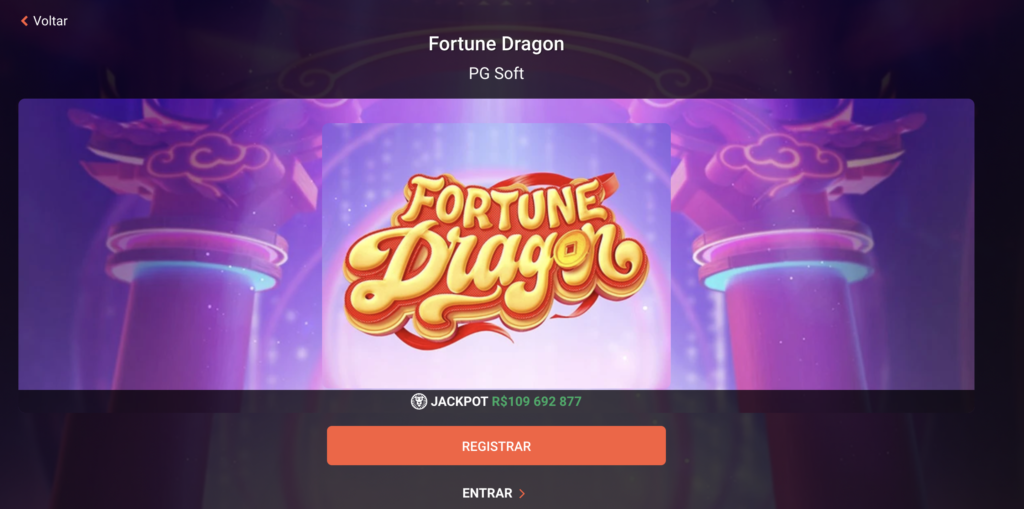This screenshot has height=509, width=1024.
Task: Click the REGISTRAR button
Action: coord(496,446)
